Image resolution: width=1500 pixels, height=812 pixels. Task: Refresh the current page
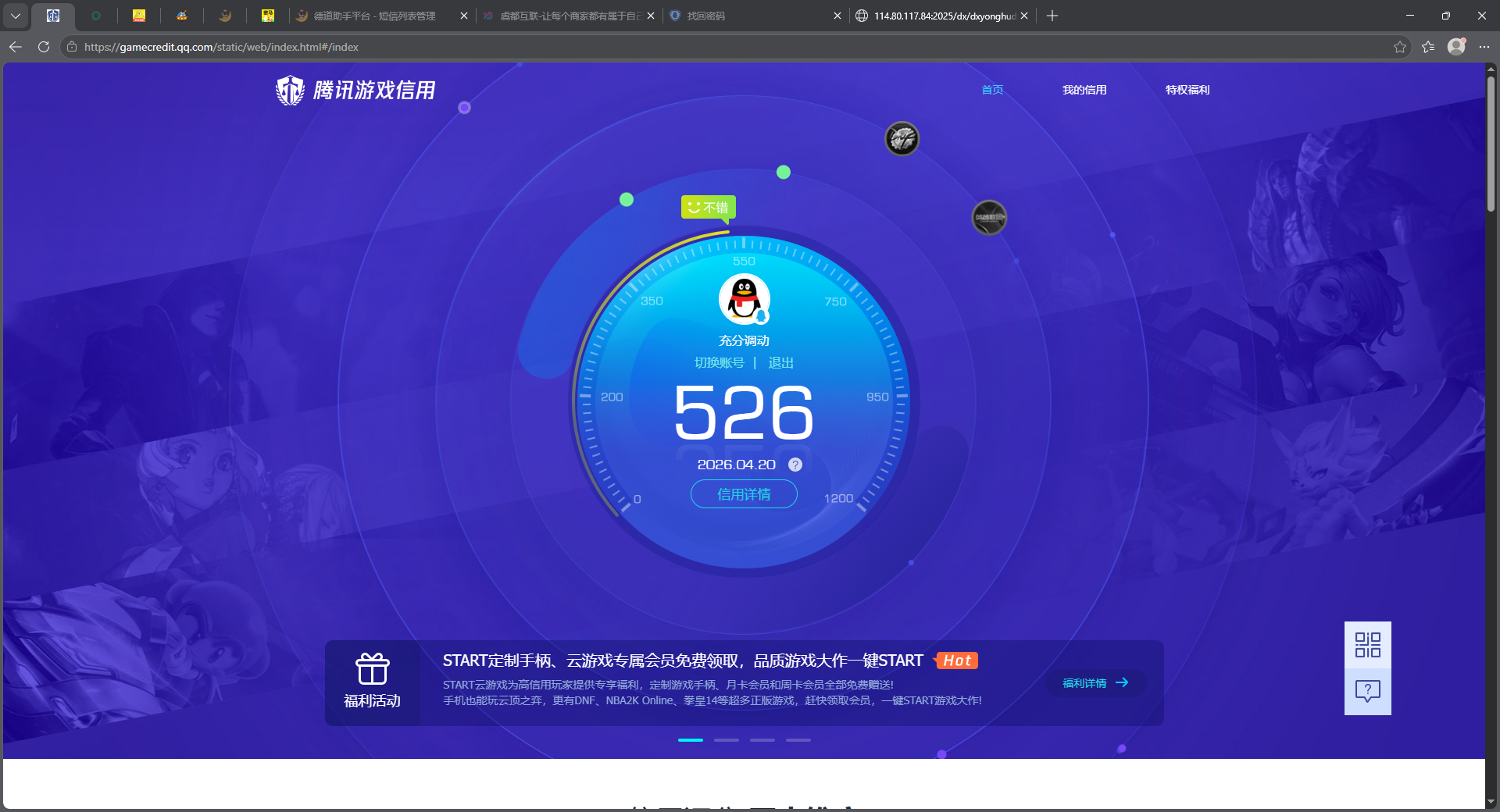coord(43,47)
